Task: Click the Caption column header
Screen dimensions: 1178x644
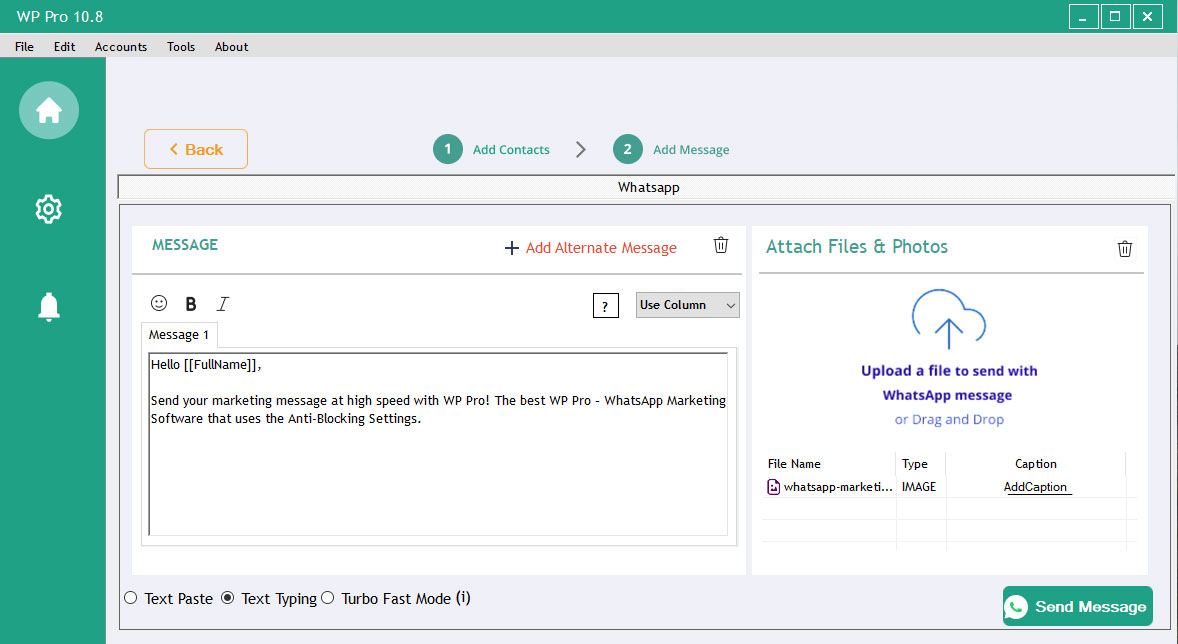Action: [1035, 464]
